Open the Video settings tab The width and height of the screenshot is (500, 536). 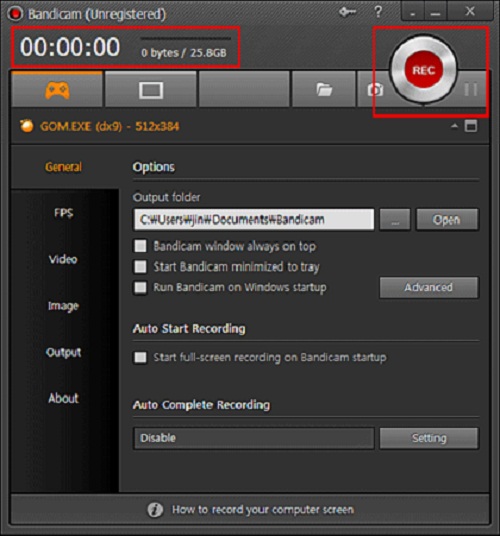(64, 259)
